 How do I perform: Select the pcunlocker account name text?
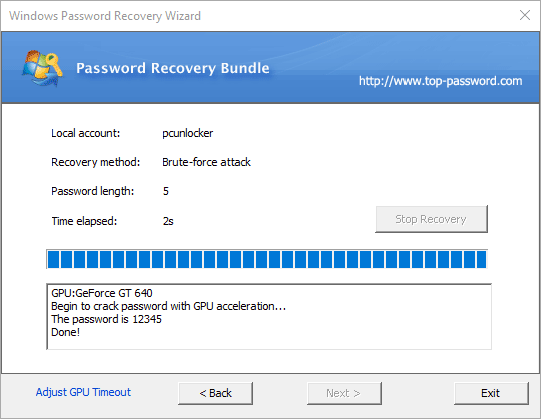[x=188, y=133]
